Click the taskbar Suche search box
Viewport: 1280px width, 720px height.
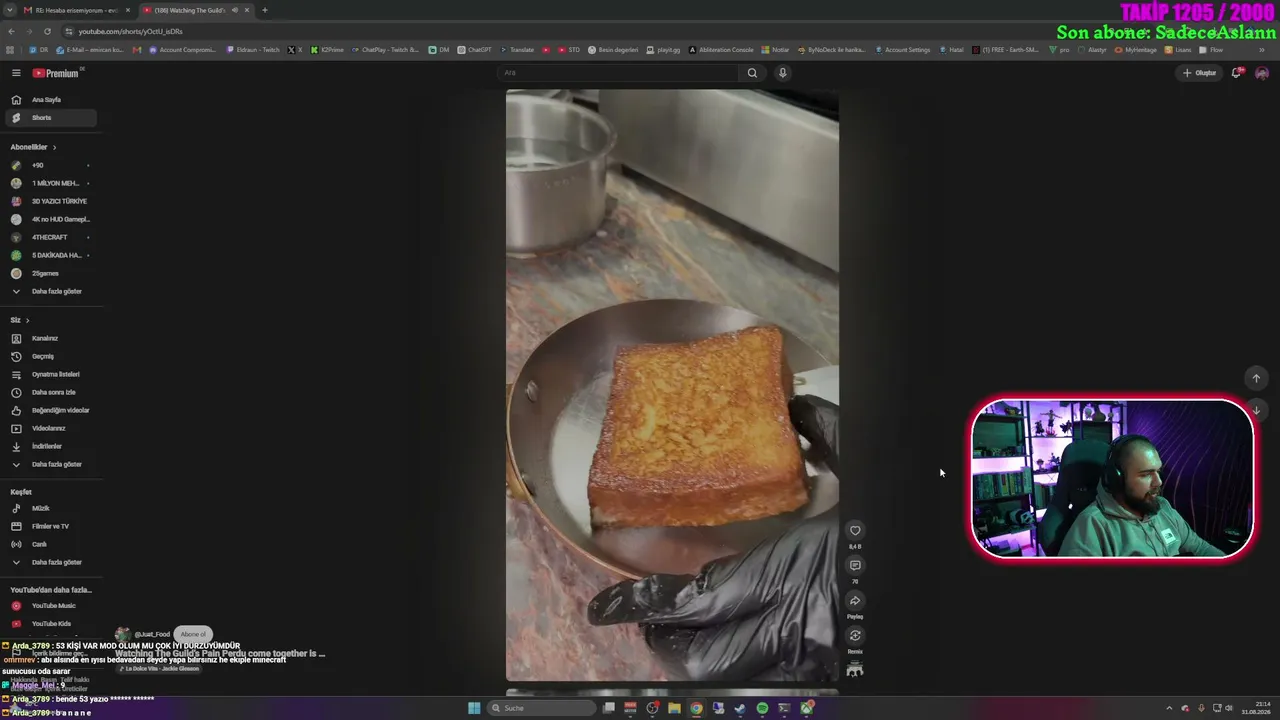click(x=541, y=708)
